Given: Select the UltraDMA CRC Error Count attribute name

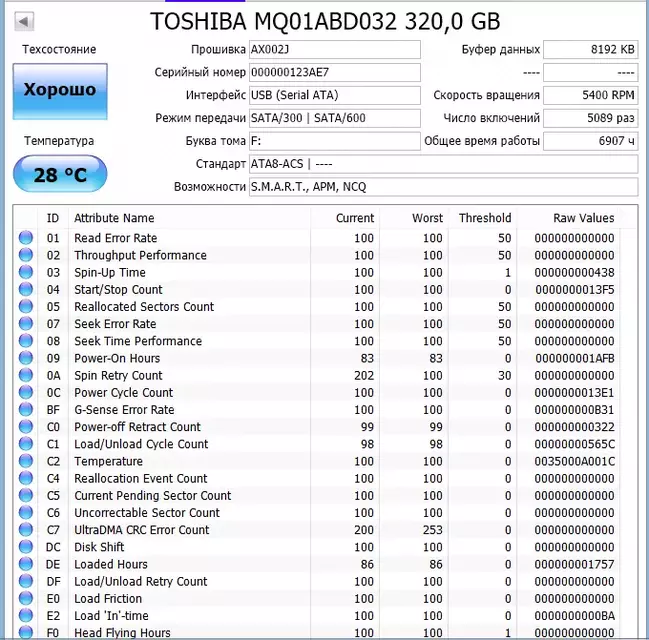Looking at the screenshot, I should coord(142,530).
